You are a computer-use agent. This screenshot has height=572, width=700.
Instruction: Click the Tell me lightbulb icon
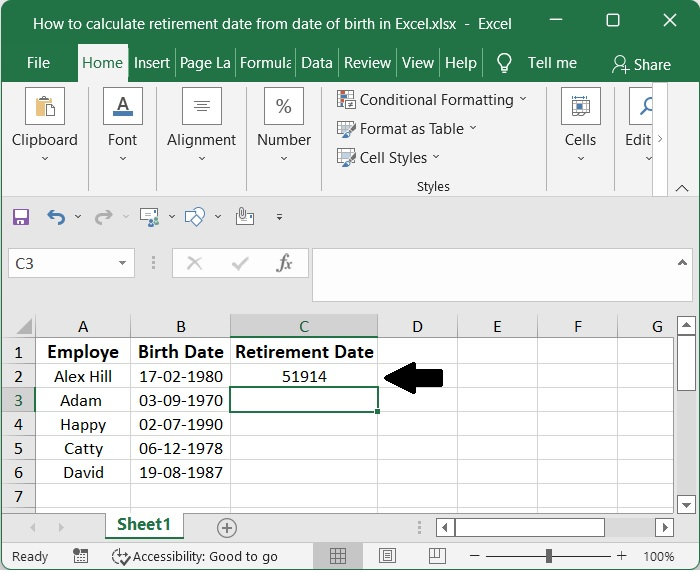[504, 63]
